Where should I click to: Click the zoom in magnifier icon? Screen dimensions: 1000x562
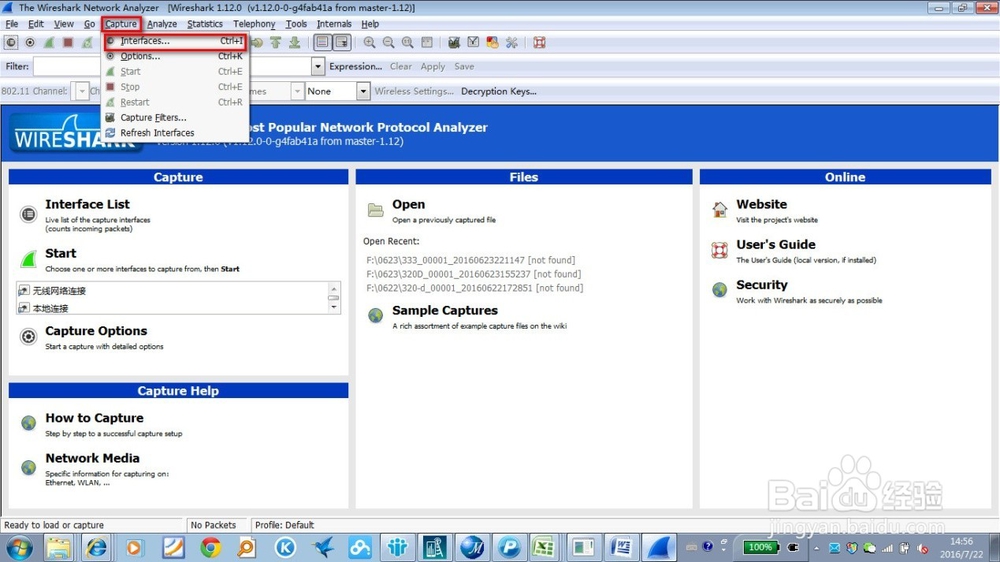click(x=369, y=43)
